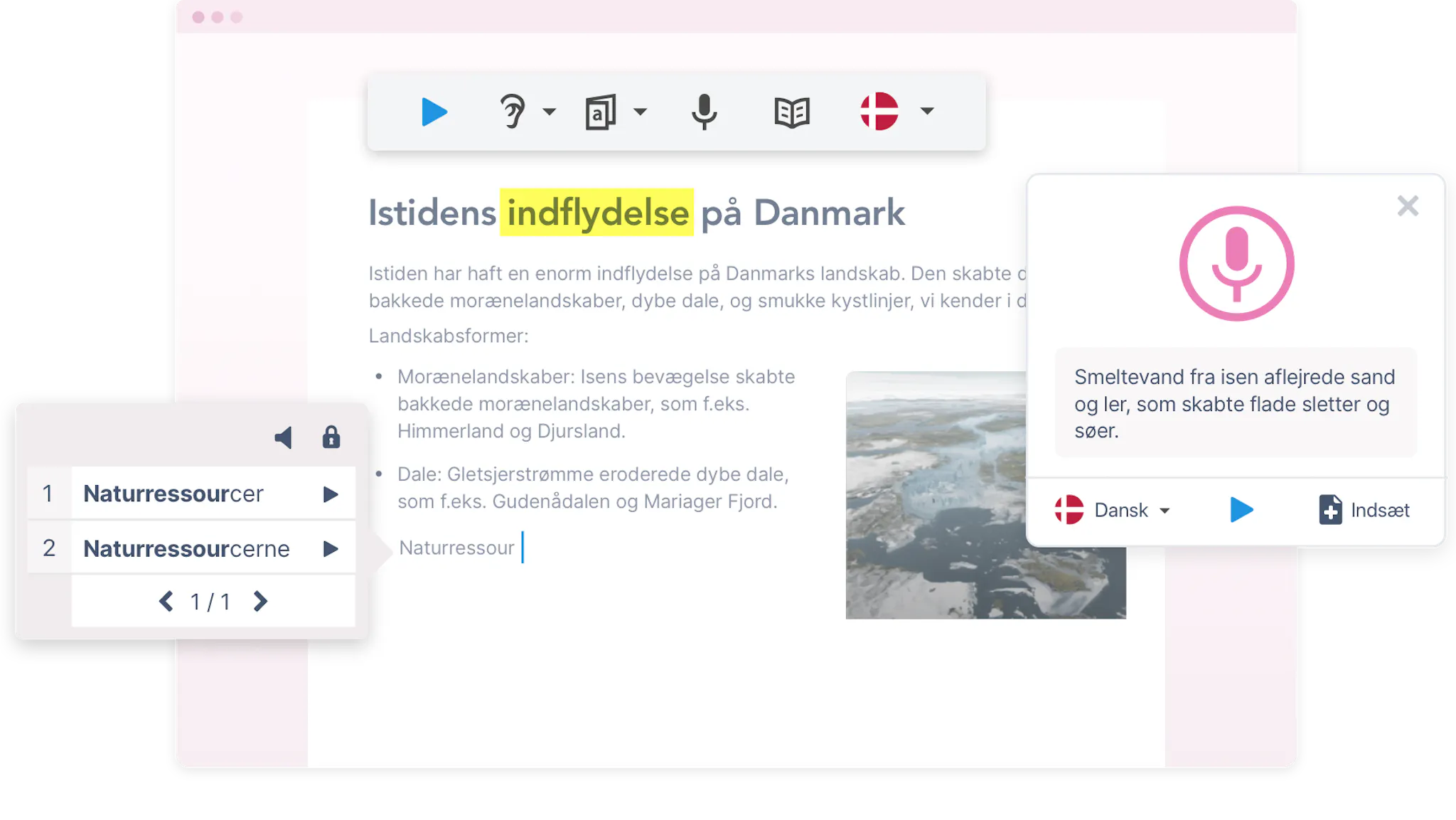Image resolution: width=1456 pixels, height=820 pixels.
Task: Open the dictionary book icon
Action: pyautogui.click(x=792, y=112)
